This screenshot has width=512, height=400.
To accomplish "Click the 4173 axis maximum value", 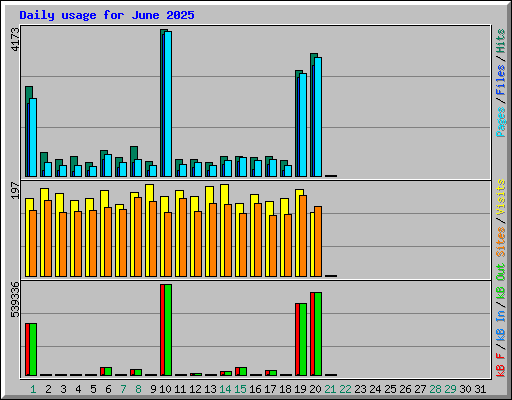I will pos(15,39).
